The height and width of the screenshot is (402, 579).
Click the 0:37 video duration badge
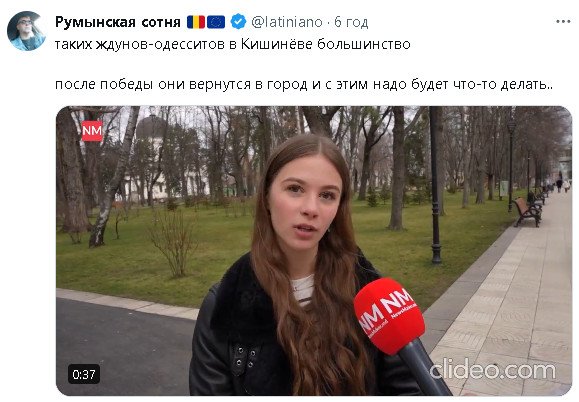coord(84,374)
